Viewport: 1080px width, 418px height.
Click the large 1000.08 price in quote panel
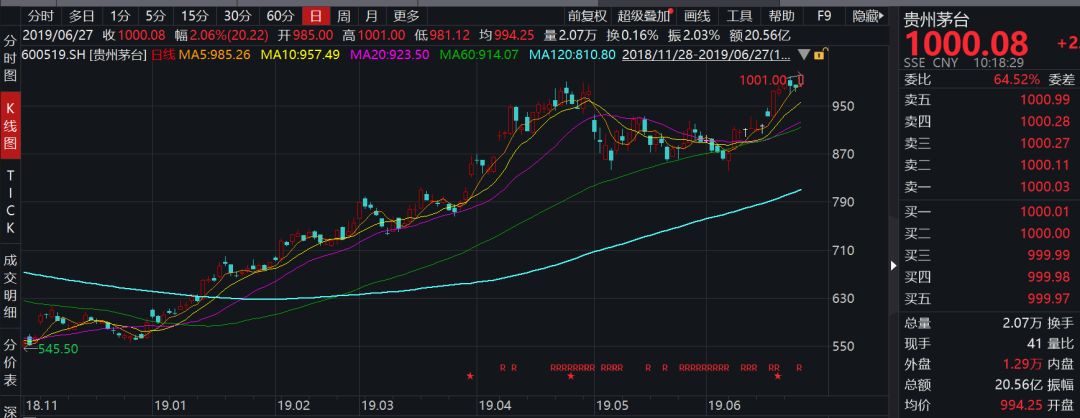[966, 45]
